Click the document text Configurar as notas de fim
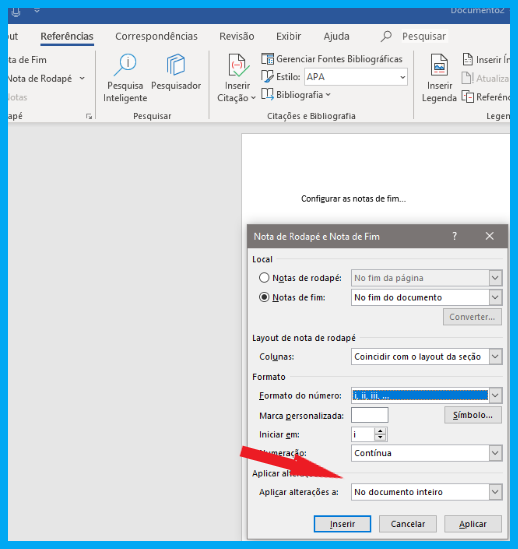Viewport: 518px width, 549px height. (353, 199)
